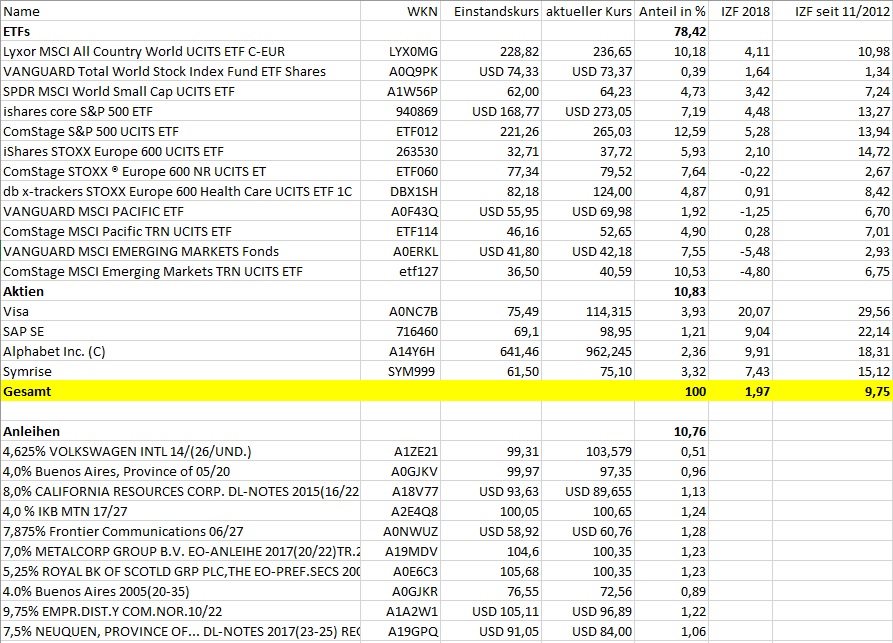Select the 'SAP SE' name cell

point(180,331)
